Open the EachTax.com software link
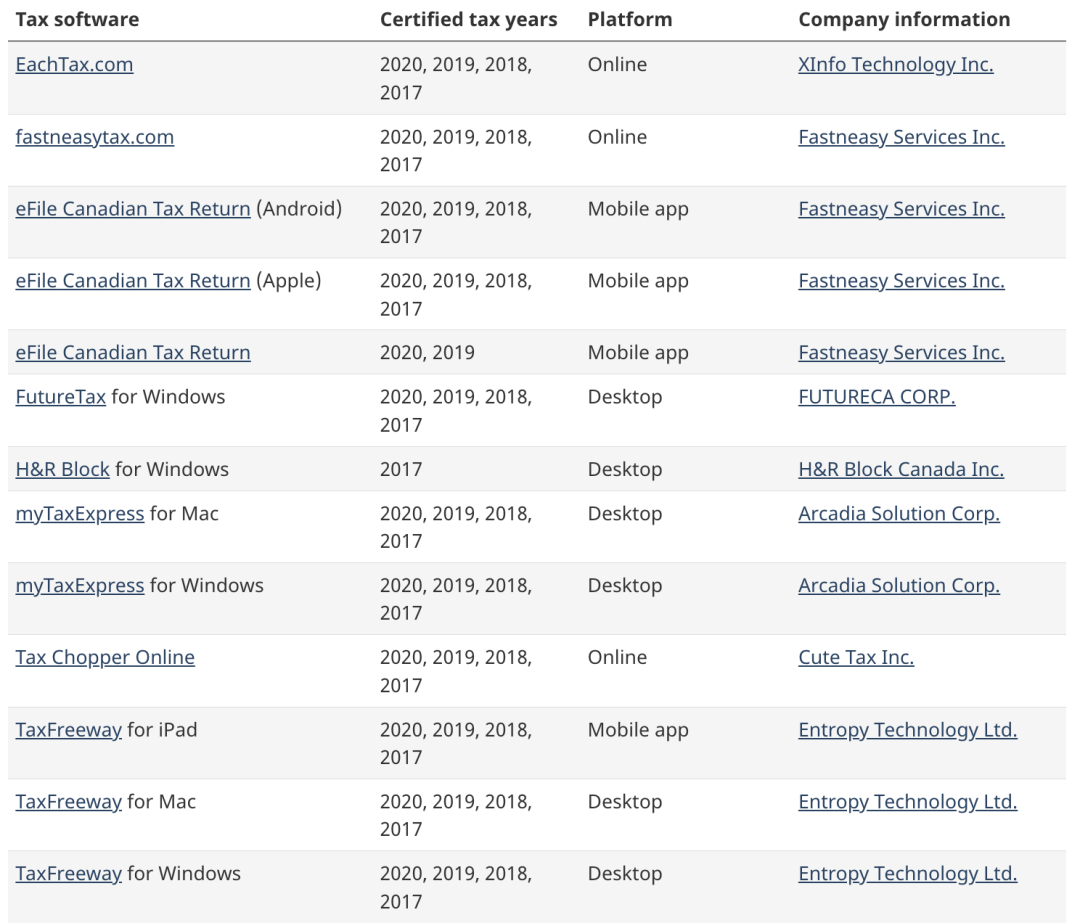The width and height of the screenshot is (1080, 923). pyautogui.click(x=74, y=65)
